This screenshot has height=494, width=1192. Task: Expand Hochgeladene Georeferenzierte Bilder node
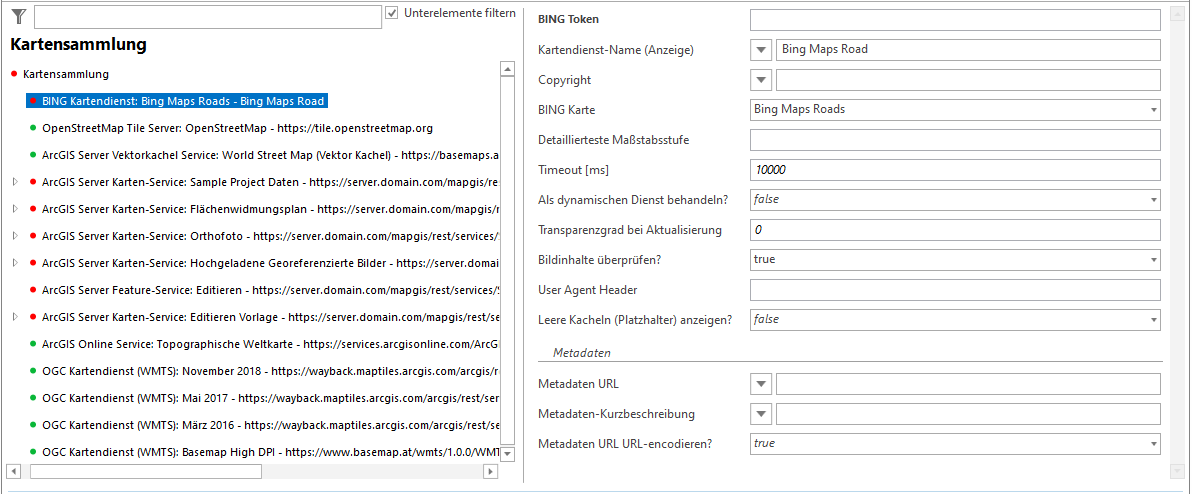[16, 262]
